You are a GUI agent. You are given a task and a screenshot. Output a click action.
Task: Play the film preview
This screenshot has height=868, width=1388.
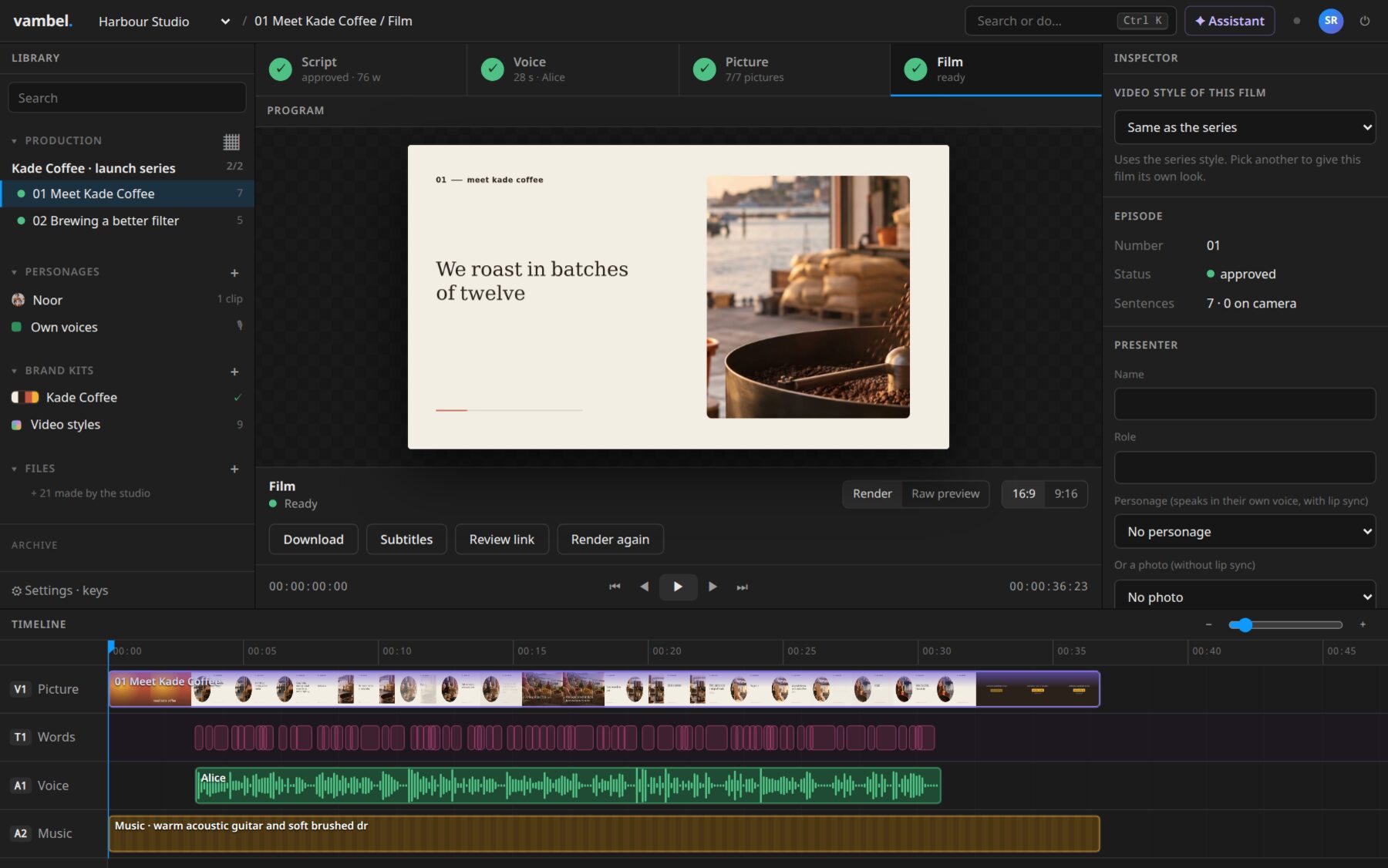(x=678, y=587)
